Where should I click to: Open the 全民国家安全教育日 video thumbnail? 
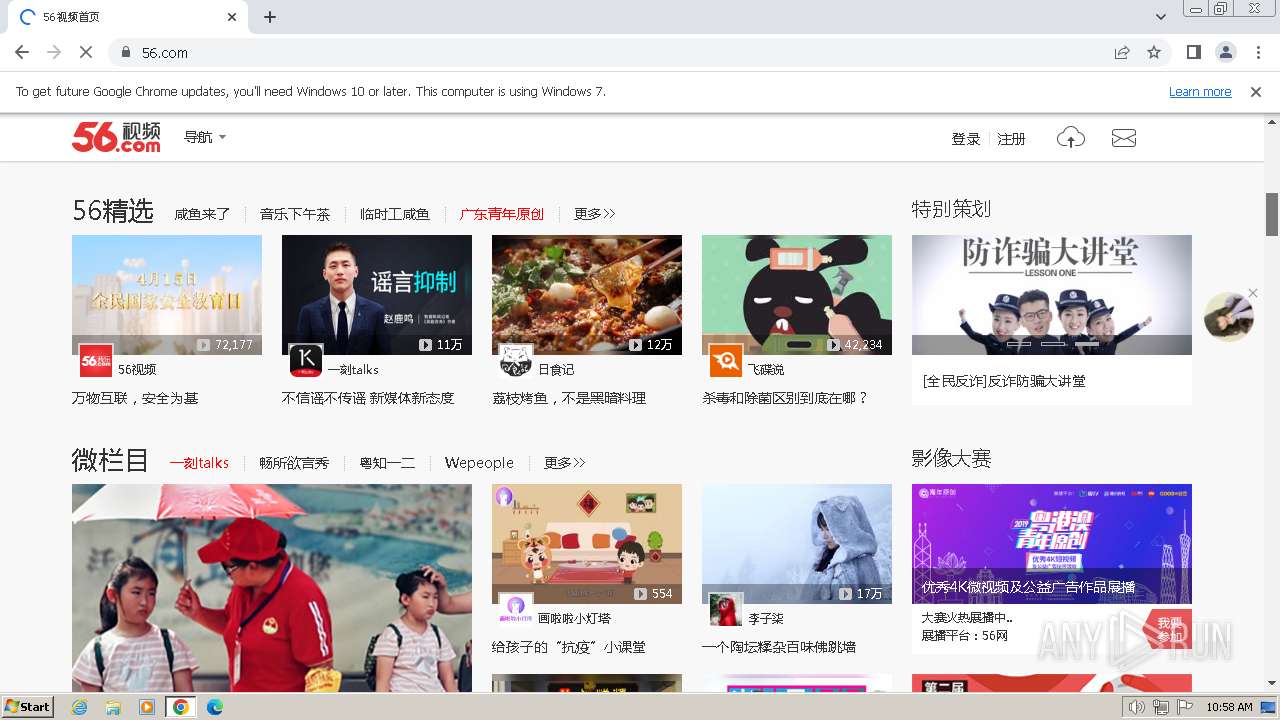[167, 295]
